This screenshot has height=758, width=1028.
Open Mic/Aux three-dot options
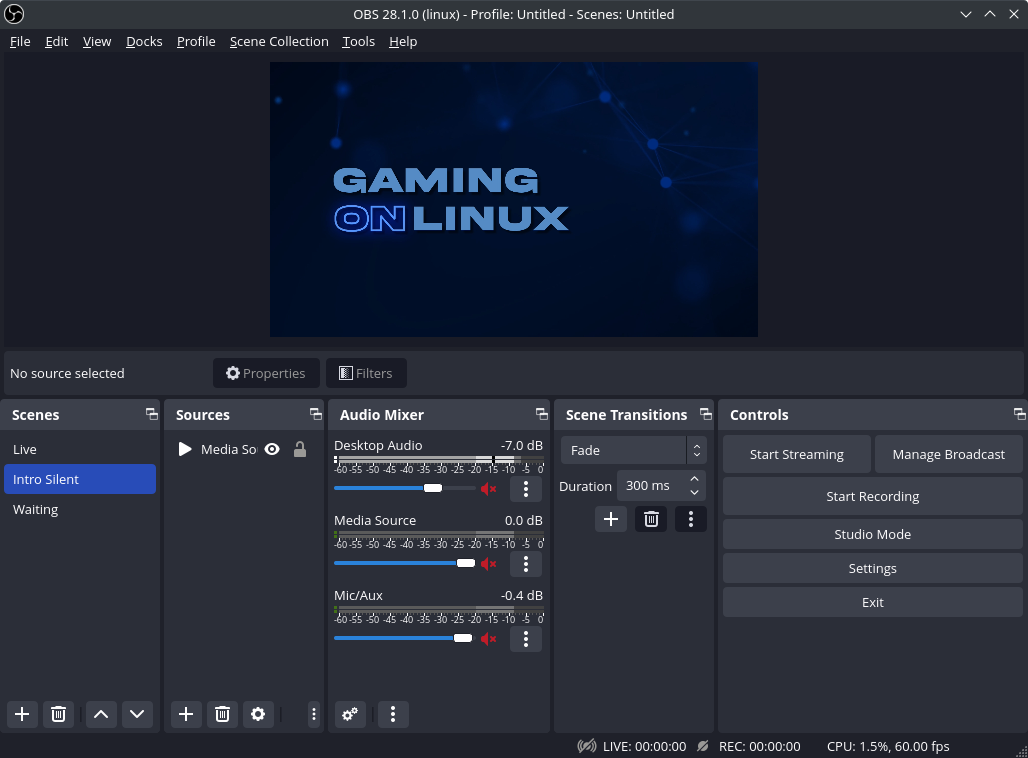[x=526, y=639]
